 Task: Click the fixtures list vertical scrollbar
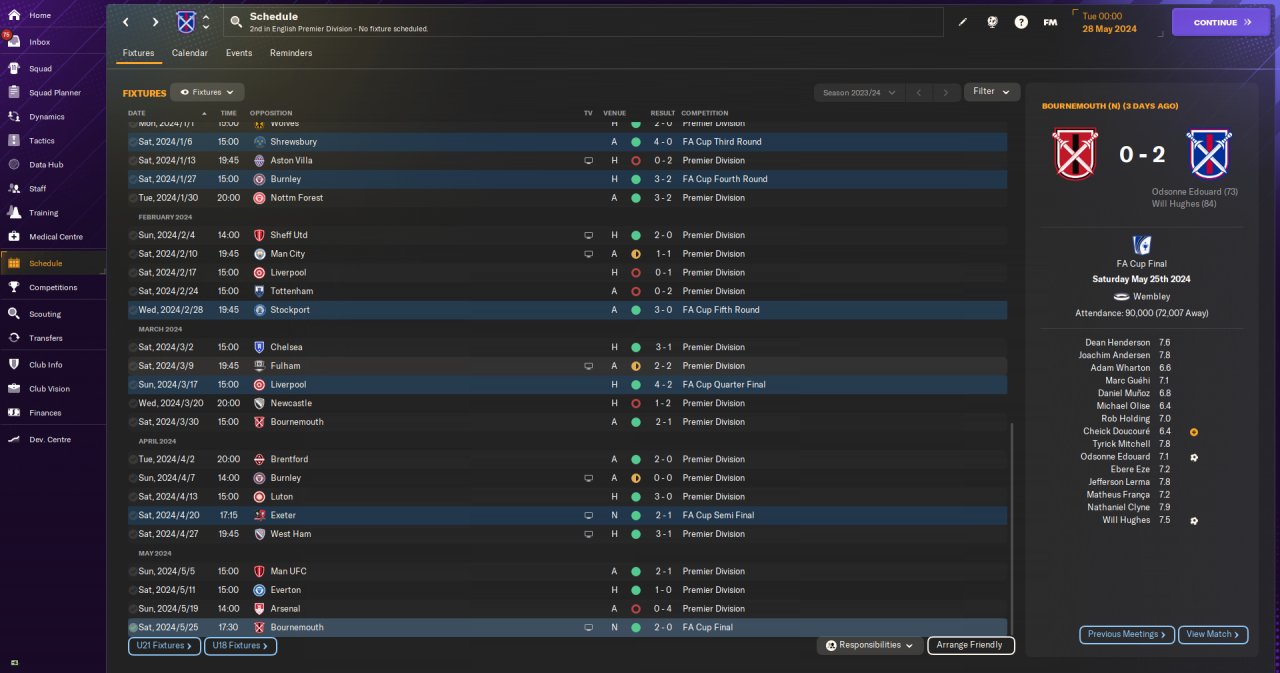pyautogui.click(x=1012, y=528)
